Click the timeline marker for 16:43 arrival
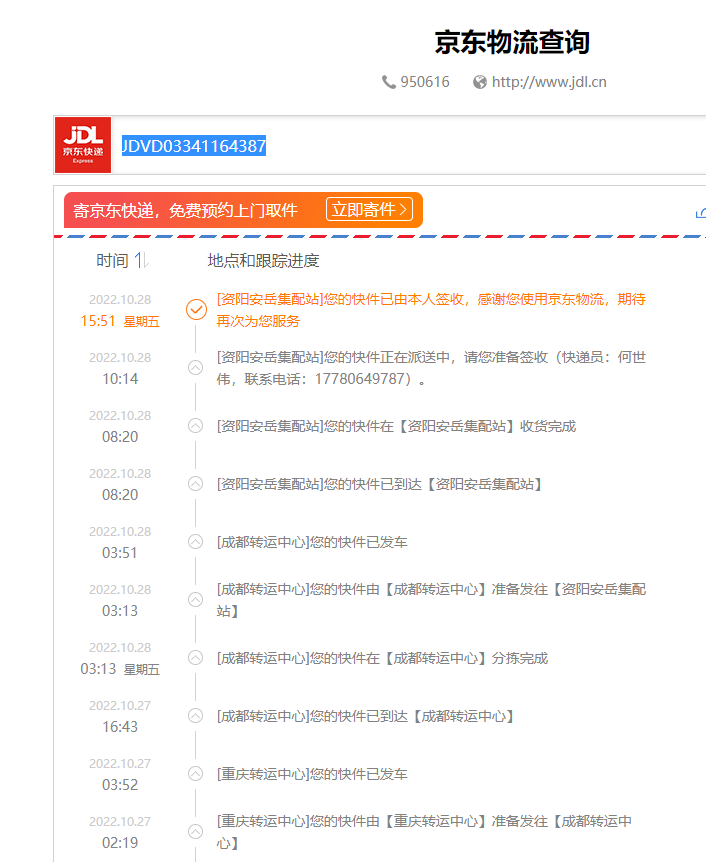The image size is (706, 862). [195, 715]
